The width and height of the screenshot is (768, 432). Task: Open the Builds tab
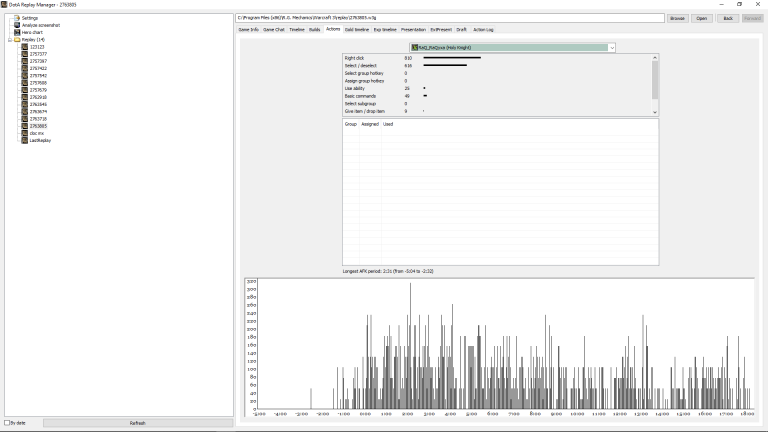(314, 30)
